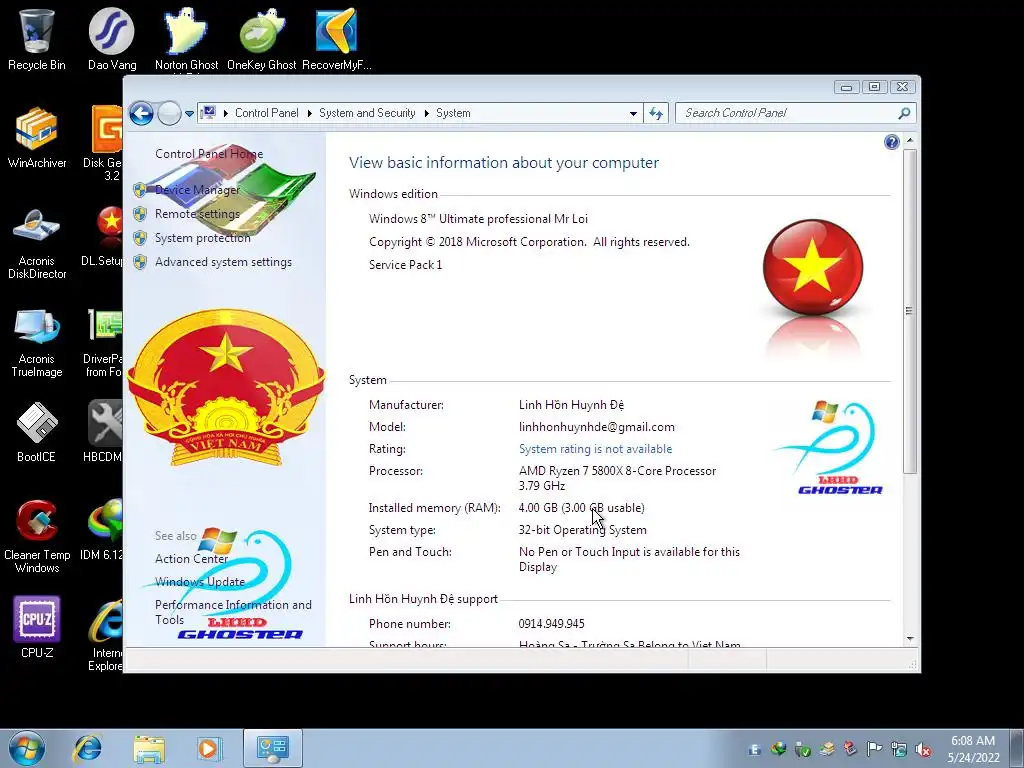This screenshot has width=1024, height=768.
Task: Launch OneKey Ghost shortcut
Action: [x=261, y=39]
